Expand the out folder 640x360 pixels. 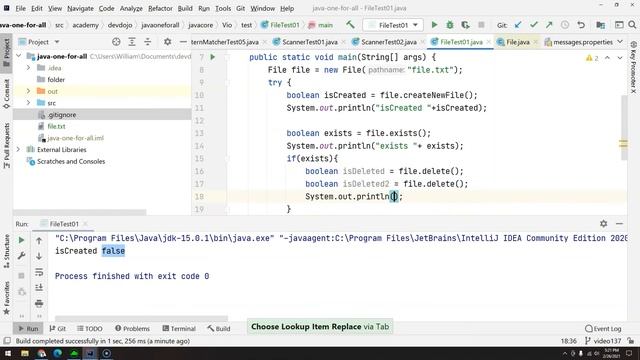tap(29, 91)
